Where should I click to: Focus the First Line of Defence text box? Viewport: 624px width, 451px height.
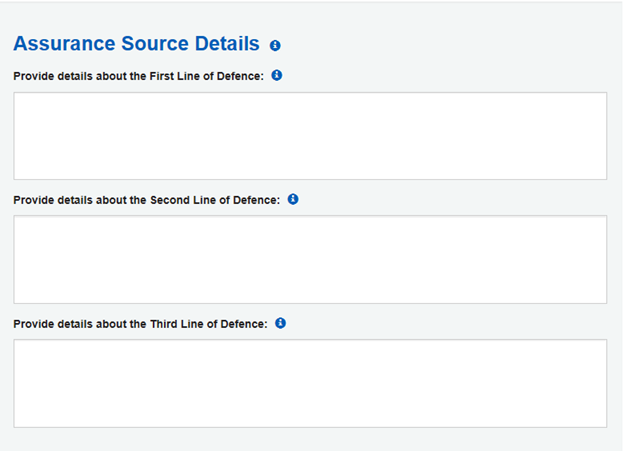[x=310, y=136]
